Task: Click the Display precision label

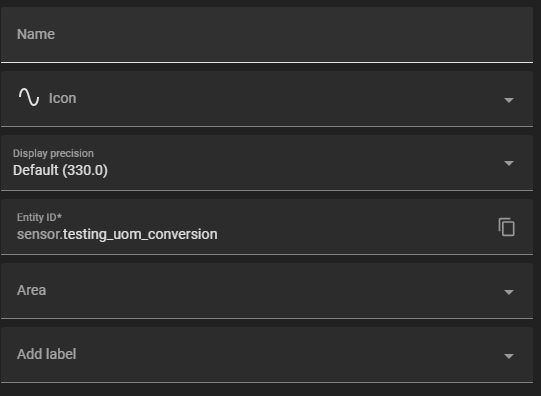Action: pyautogui.click(x=53, y=153)
